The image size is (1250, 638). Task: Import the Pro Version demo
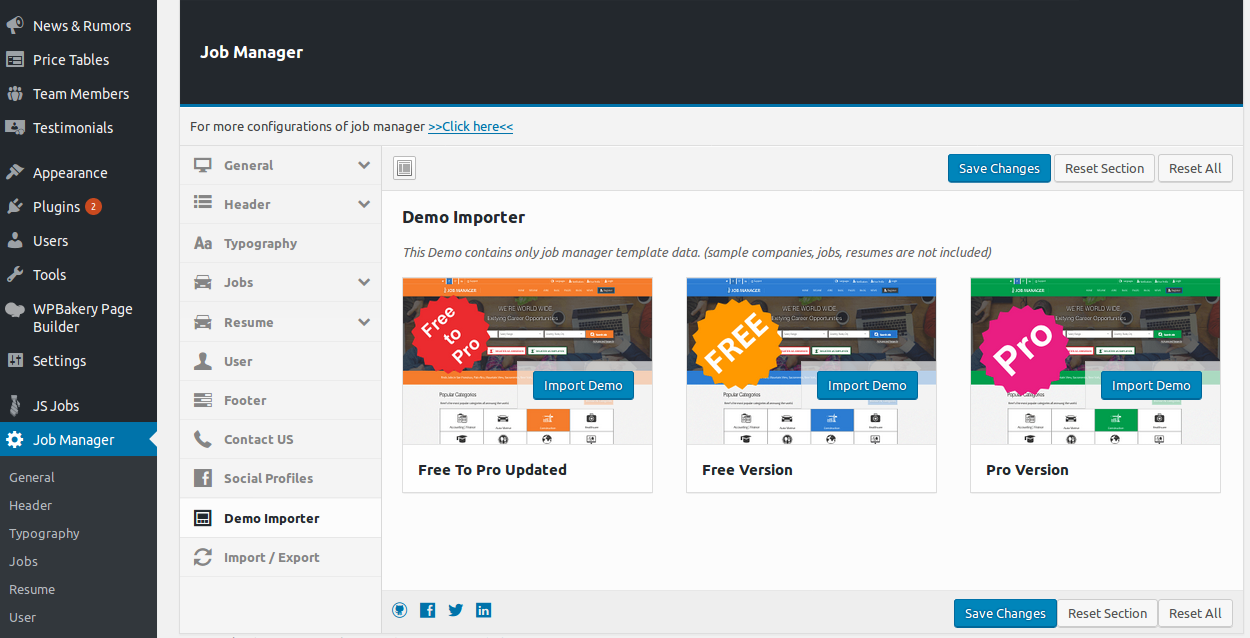tap(1151, 386)
